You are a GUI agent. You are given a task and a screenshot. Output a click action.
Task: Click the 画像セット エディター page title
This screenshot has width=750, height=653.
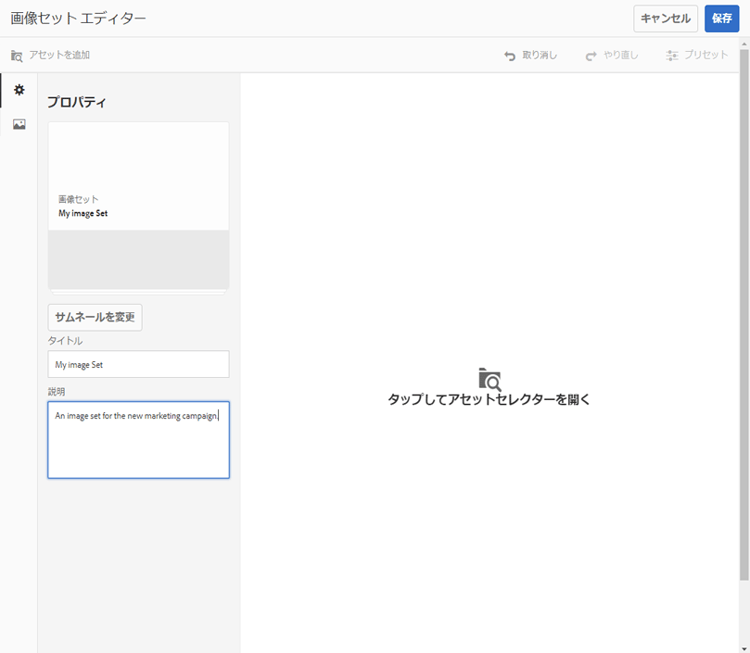78,19
